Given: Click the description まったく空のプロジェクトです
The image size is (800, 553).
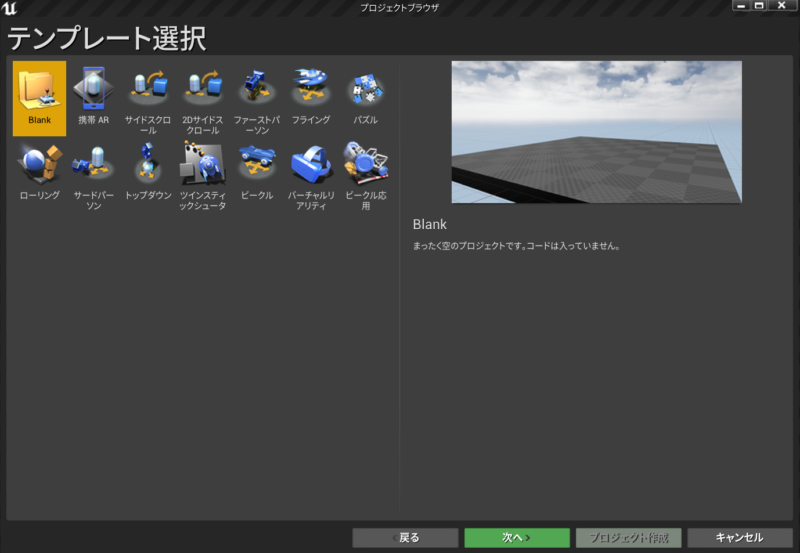Looking at the screenshot, I should (x=516, y=246).
